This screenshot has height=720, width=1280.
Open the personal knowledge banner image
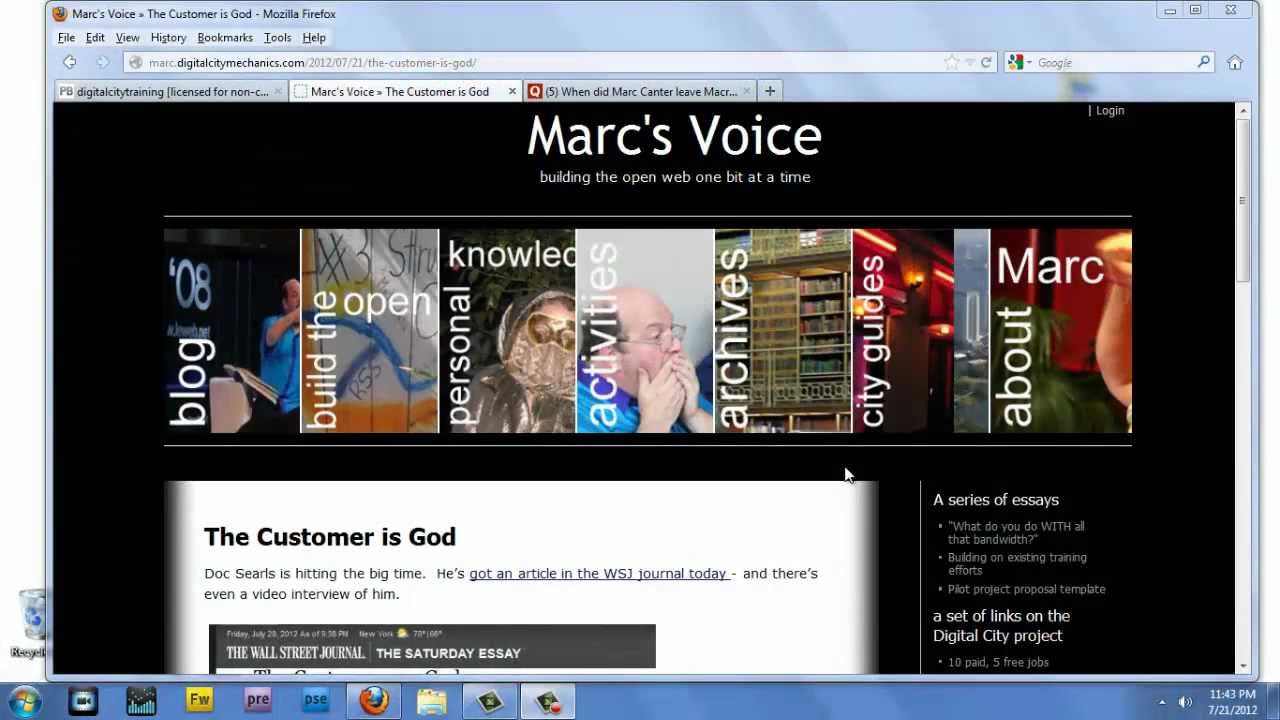tap(508, 331)
